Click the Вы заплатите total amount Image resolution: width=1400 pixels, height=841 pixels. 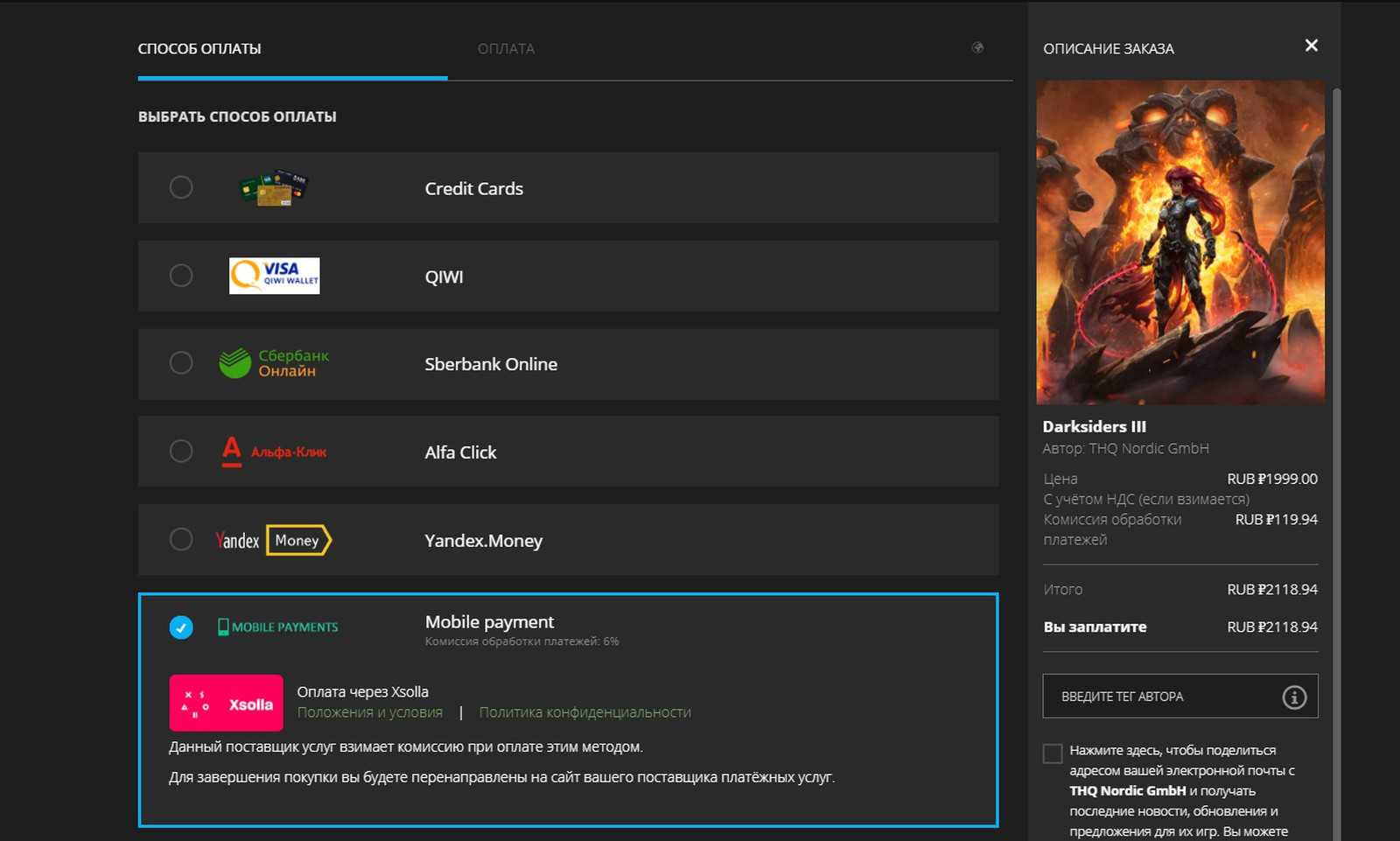click(x=1272, y=627)
